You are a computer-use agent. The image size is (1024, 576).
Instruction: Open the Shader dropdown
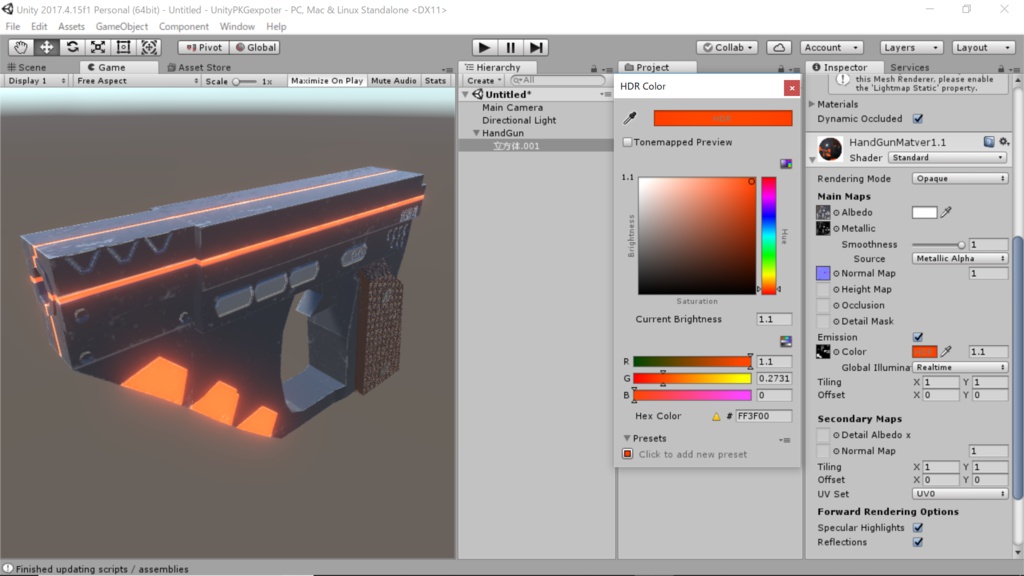(947, 157)
